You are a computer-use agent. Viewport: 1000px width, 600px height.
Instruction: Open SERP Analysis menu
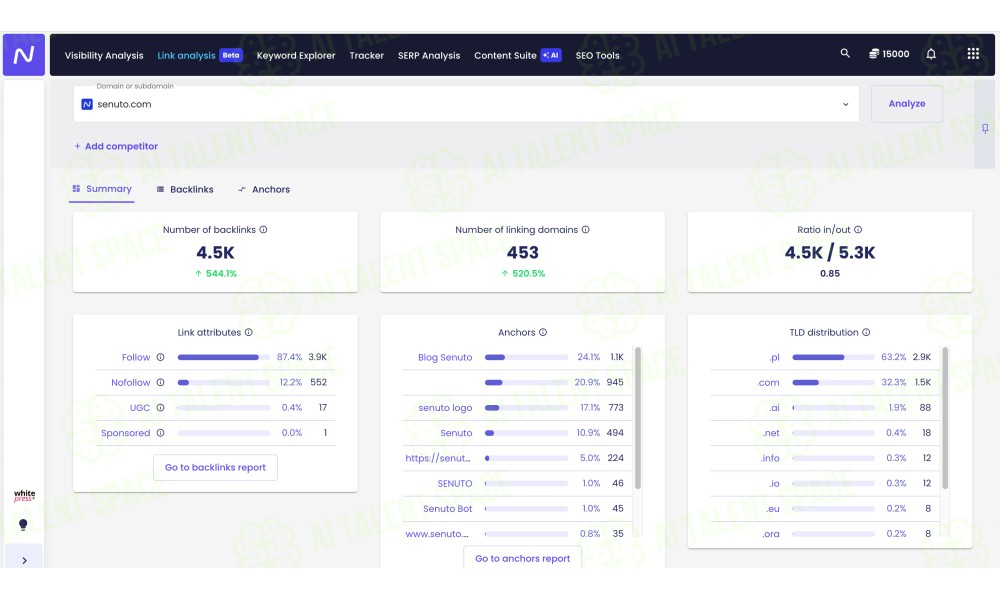(429, 55)
